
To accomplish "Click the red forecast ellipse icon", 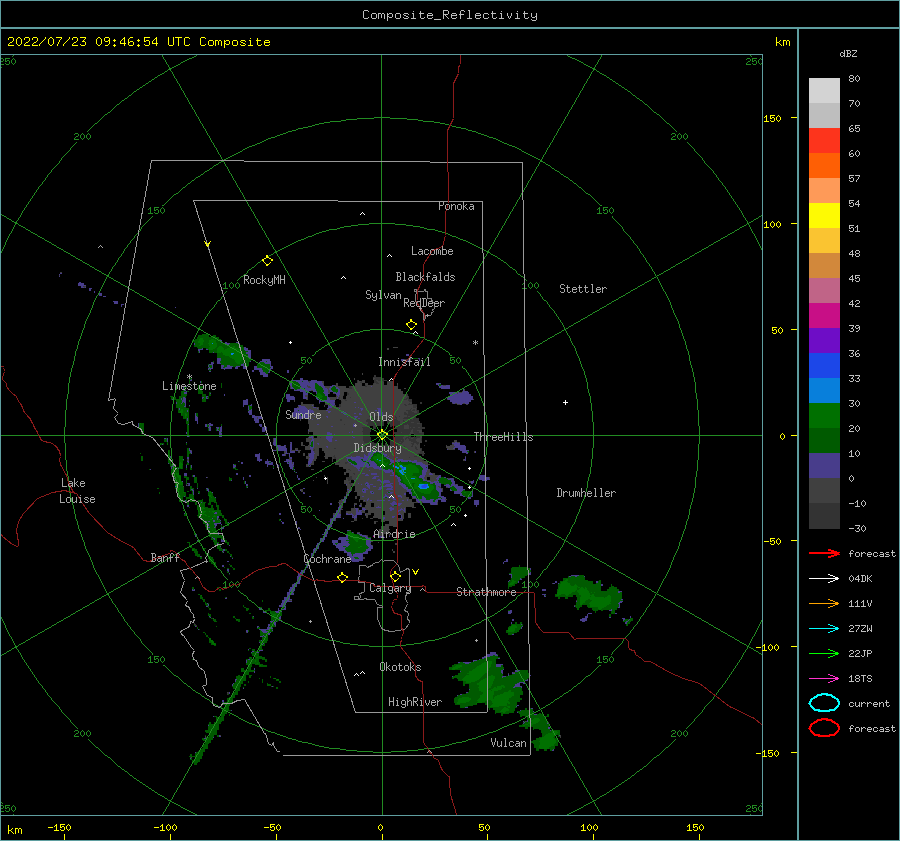I will click(x=824, y=728).
